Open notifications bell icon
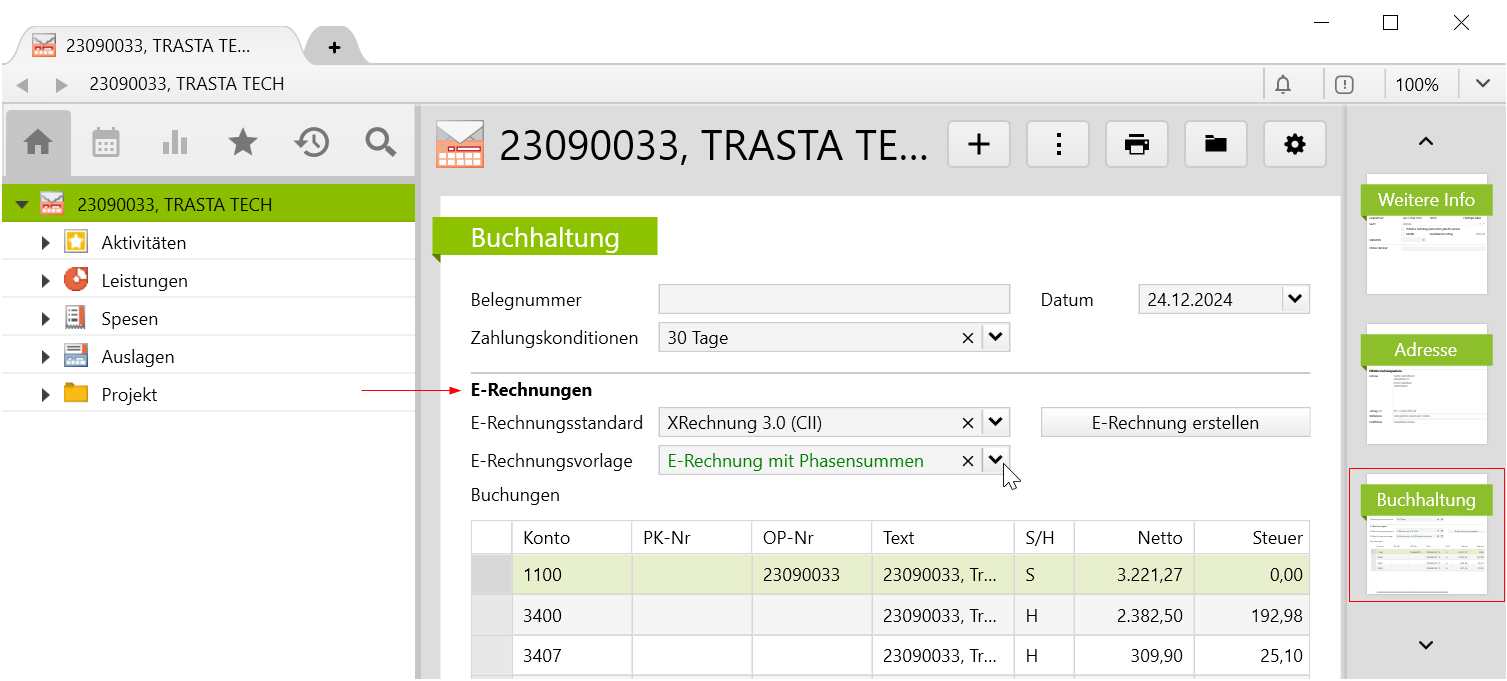 pyautogui.click(x=1283, y=85)
